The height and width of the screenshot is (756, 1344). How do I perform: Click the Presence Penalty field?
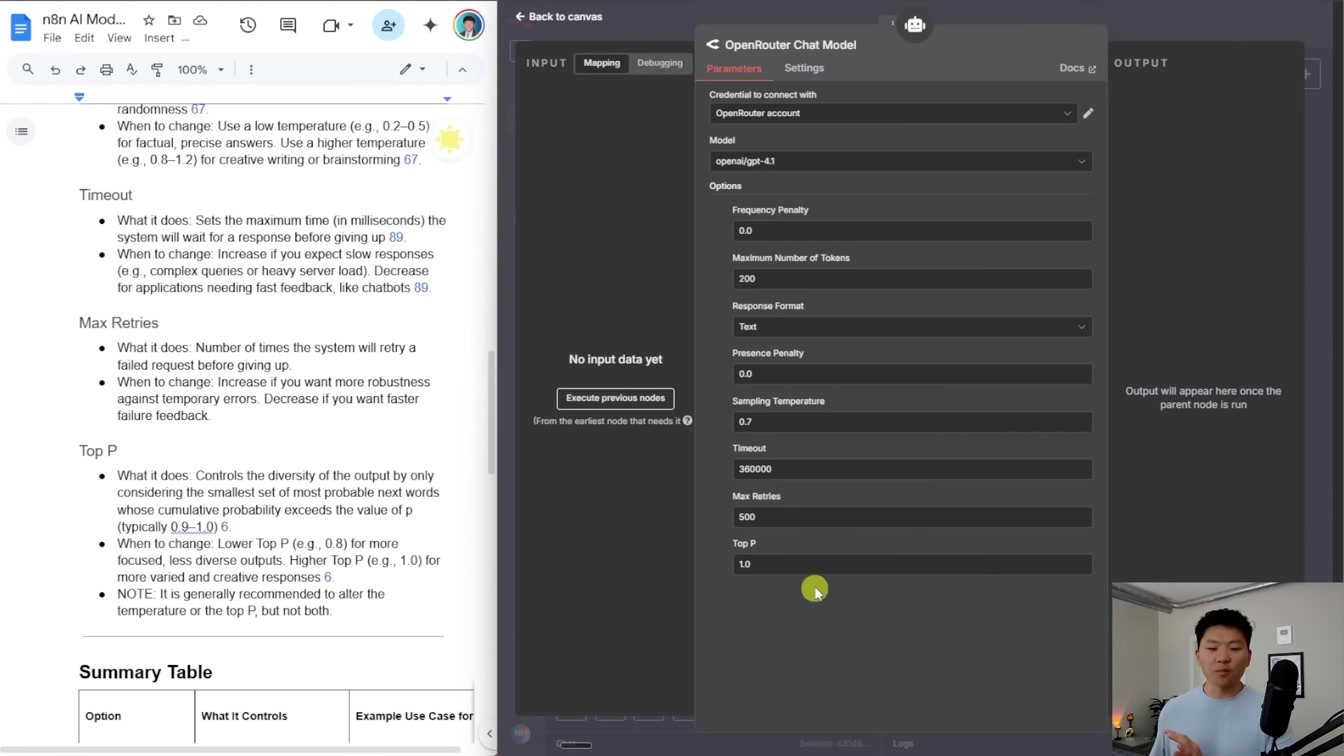[912, 374]
